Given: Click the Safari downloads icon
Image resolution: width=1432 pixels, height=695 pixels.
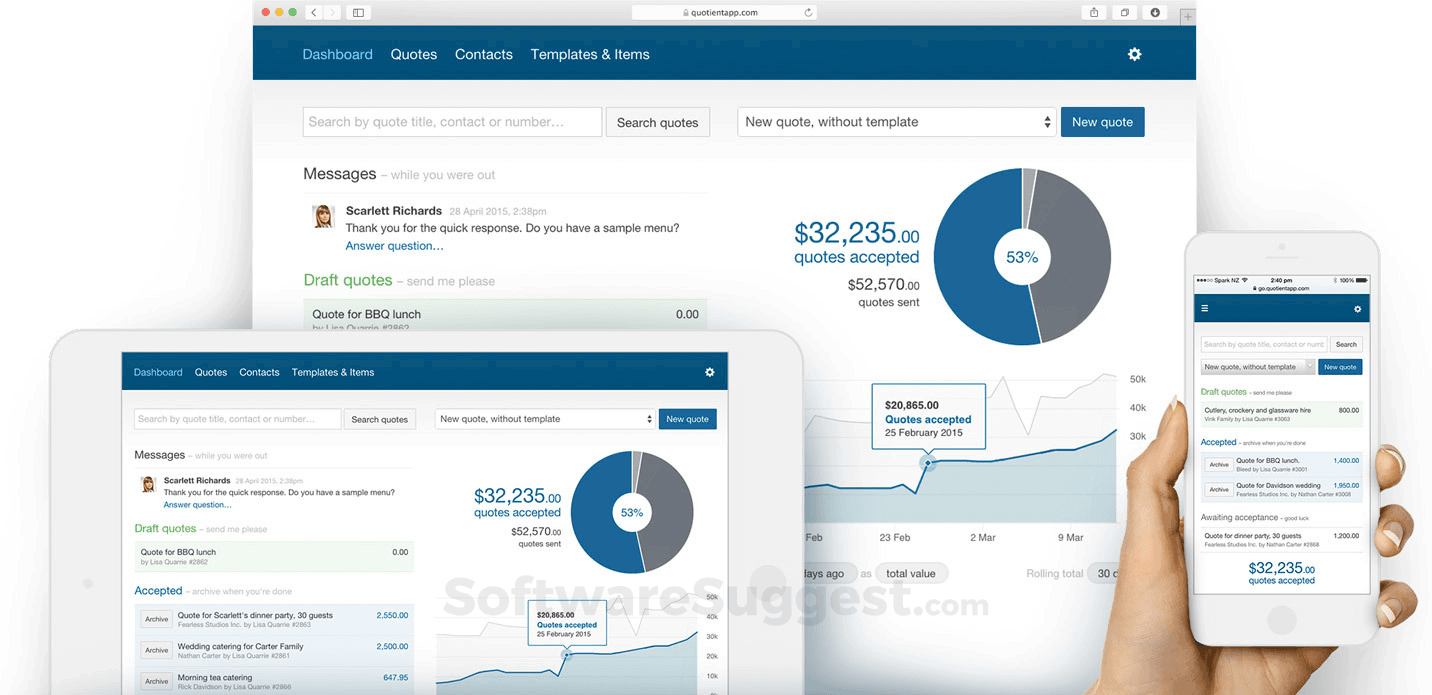Looking at the screenshot, I should [1155, 12].
